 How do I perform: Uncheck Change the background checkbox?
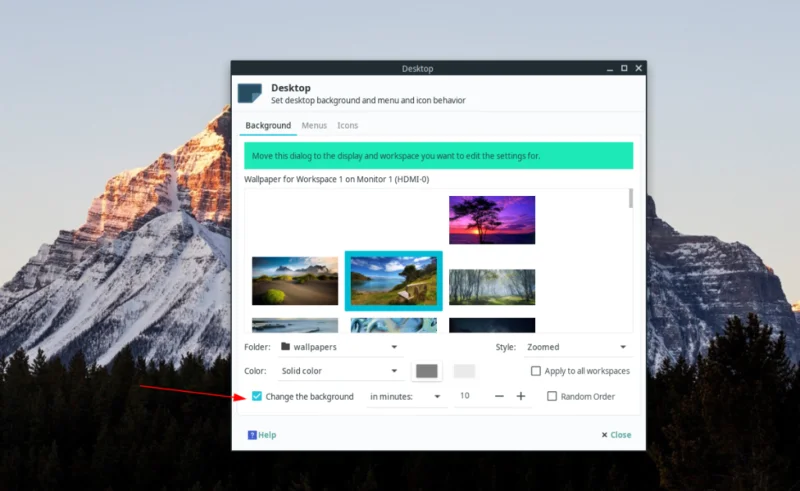click(257, 396)
